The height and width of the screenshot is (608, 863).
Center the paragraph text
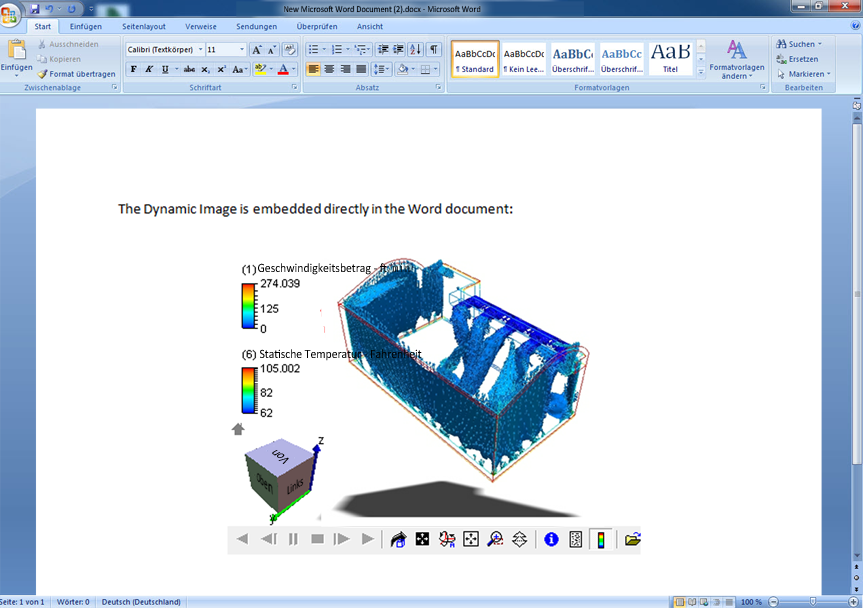(x=329, y=69)
